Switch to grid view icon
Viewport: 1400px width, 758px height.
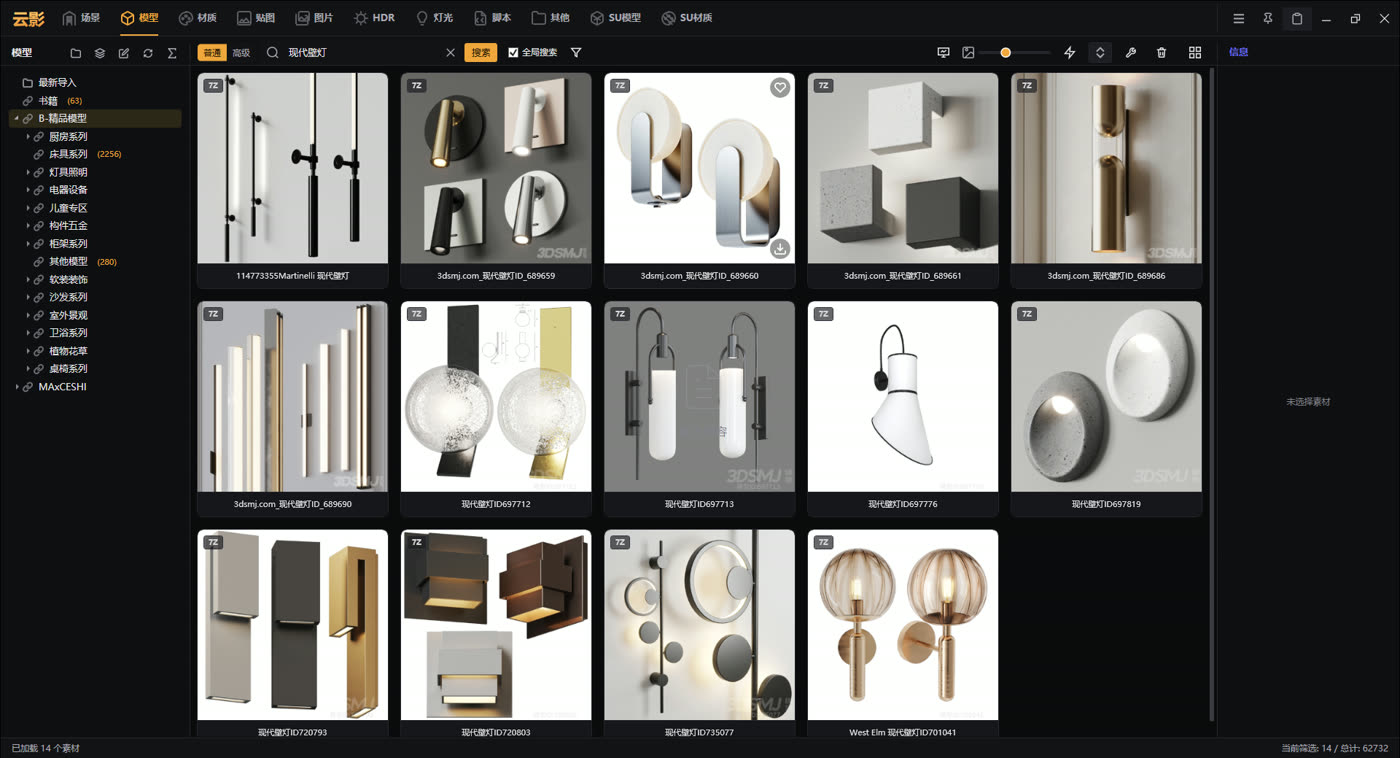(x=1195, y=53)
